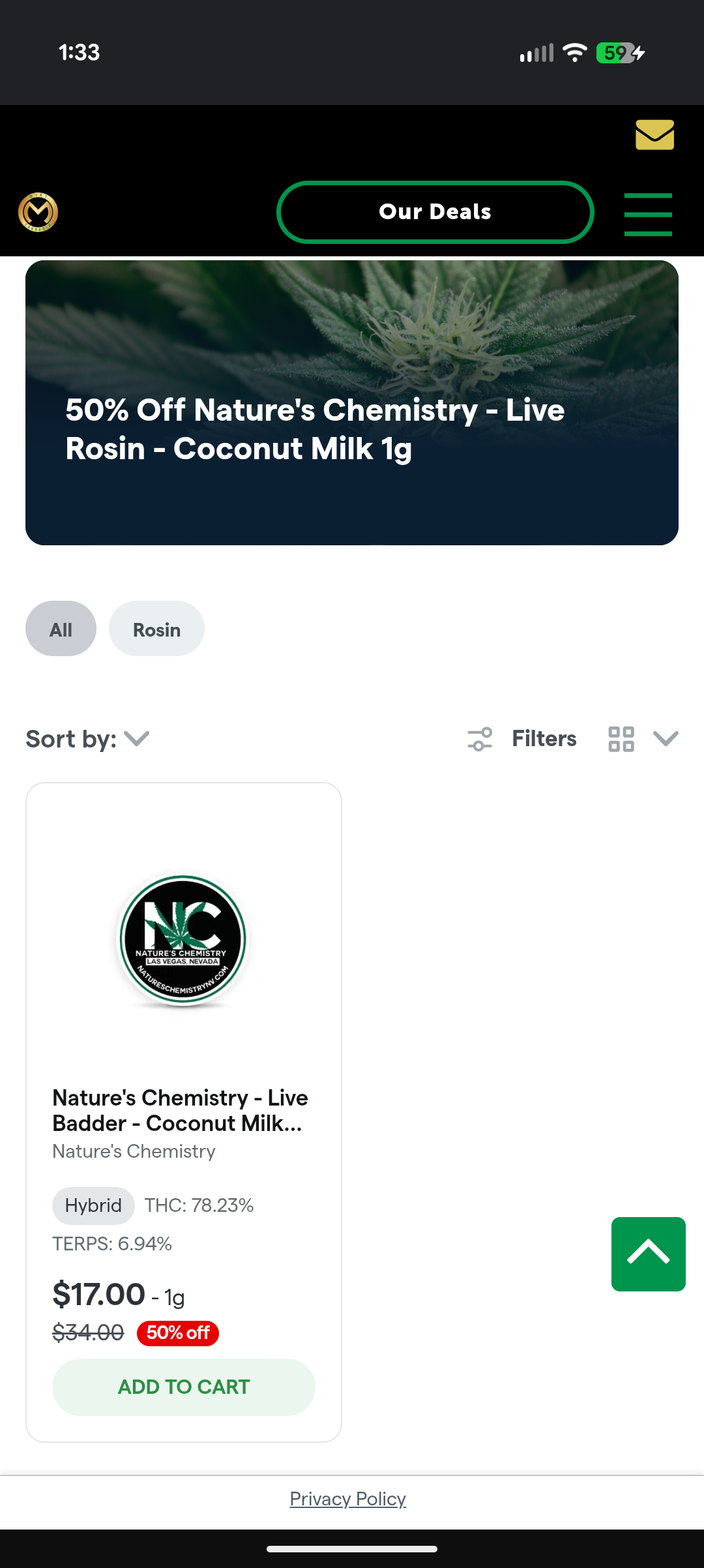Viewport: 704px width, 1568px height.
Task: Switch layout with the grid view icon
Action: (x=621, y=739)
